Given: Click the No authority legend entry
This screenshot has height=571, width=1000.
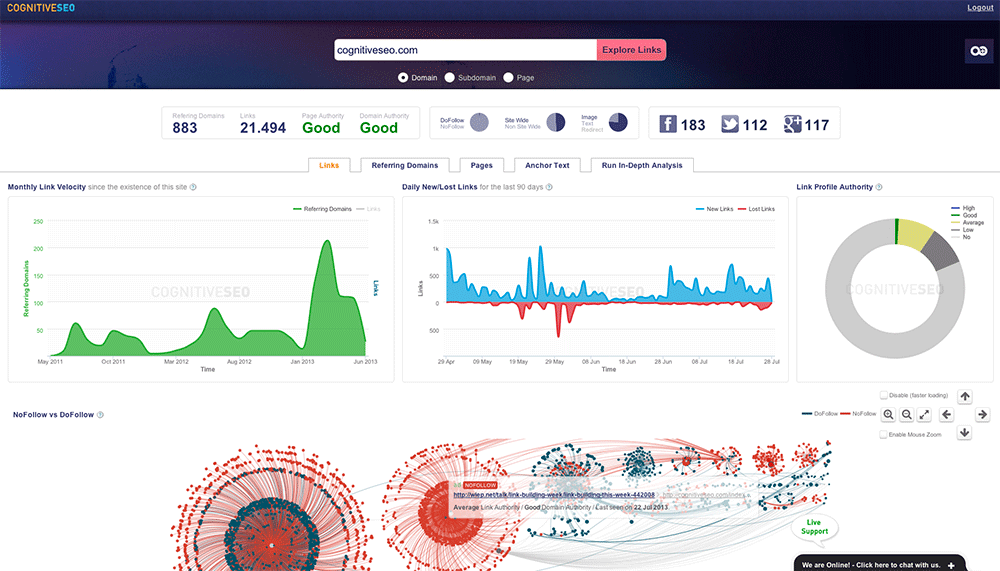Looking at the screenshot, I should pos(961,237).
